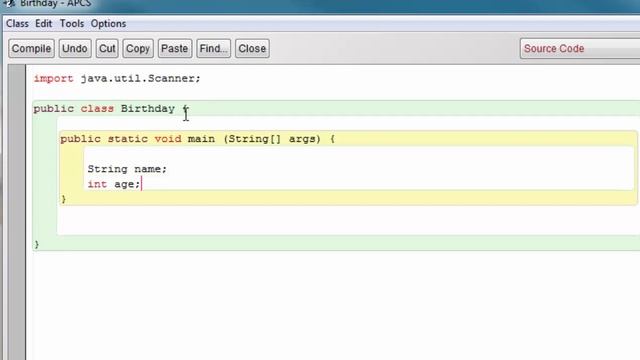Click the 'String name;' line
This screenshot has width=640, height=360.
[x=127, y=169]
